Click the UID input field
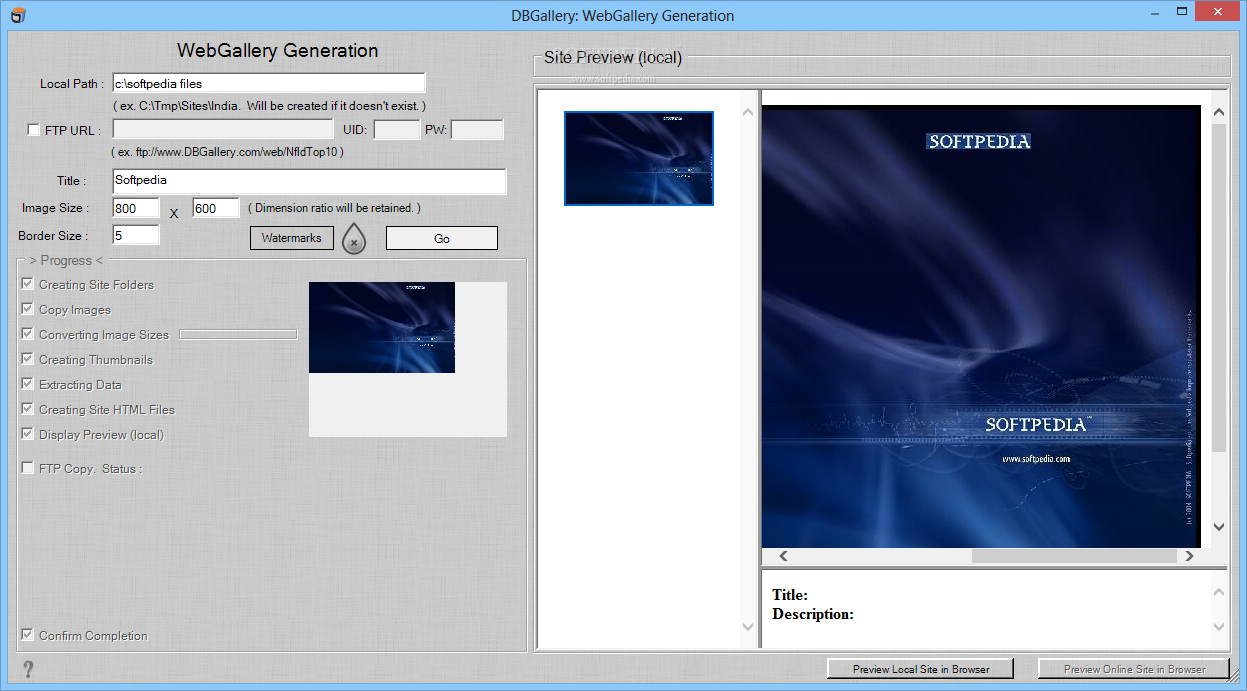This screenshot has width=1247, height=691. [397, 130]
